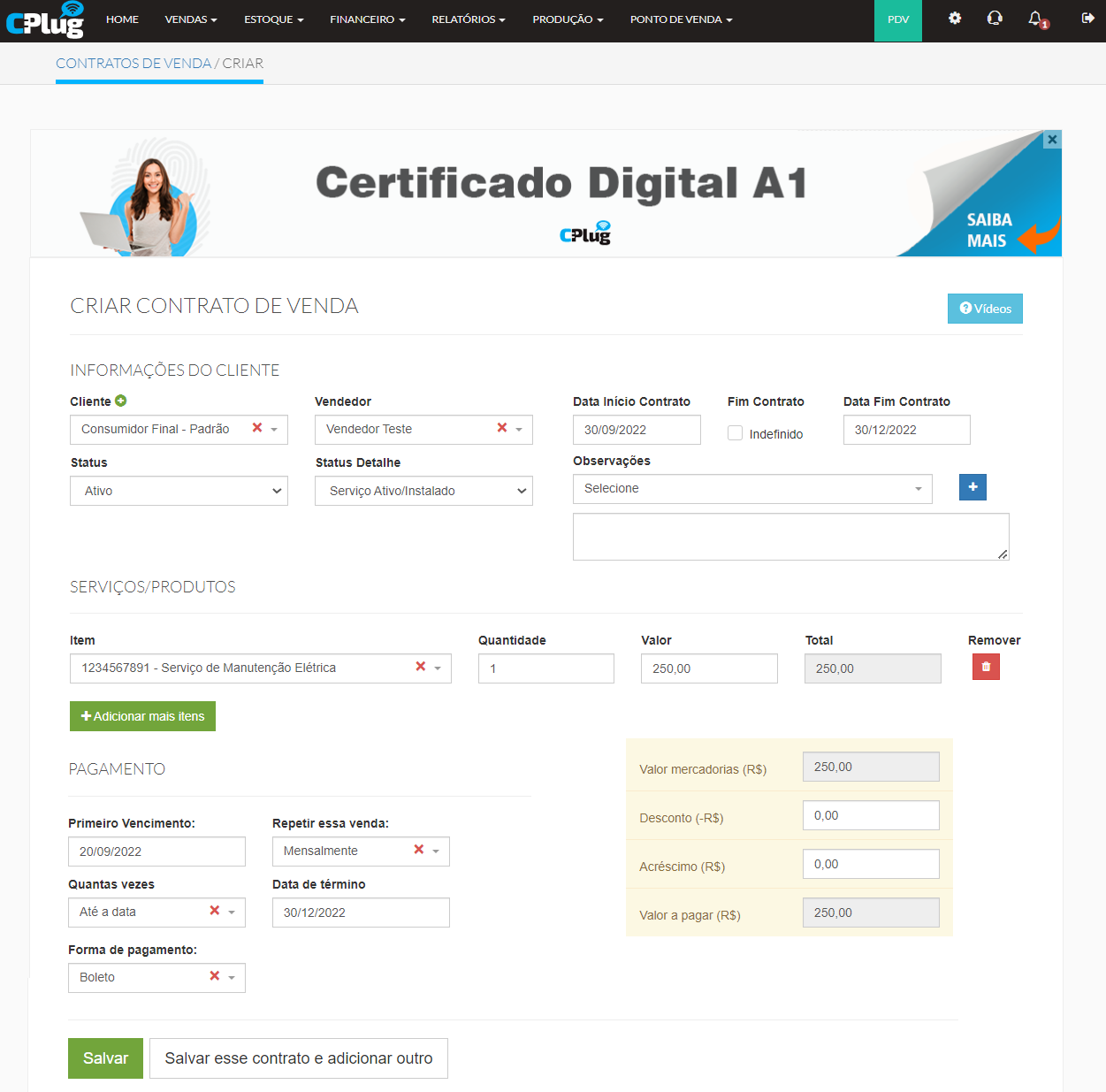Remove item with red trash button
This screenshot has height=1092, width=1106.
986,667
